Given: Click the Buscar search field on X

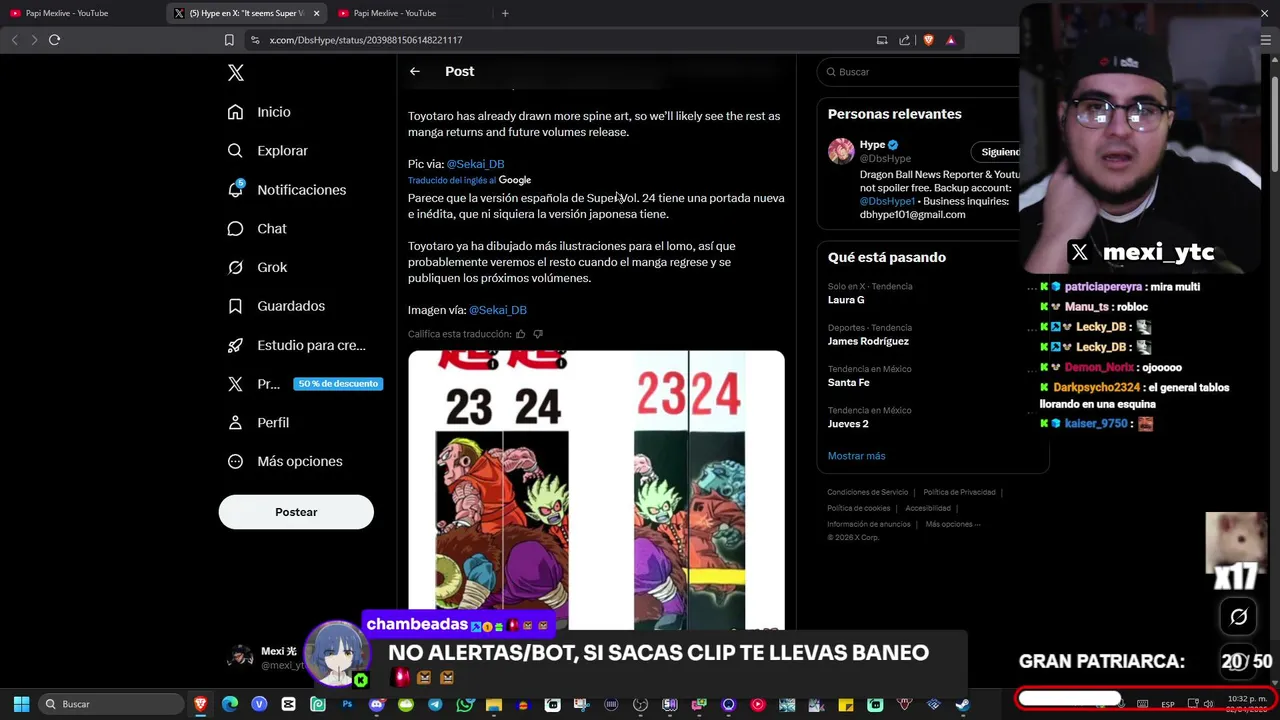Looking at the screenshot, I should click(x=920, y=72).
